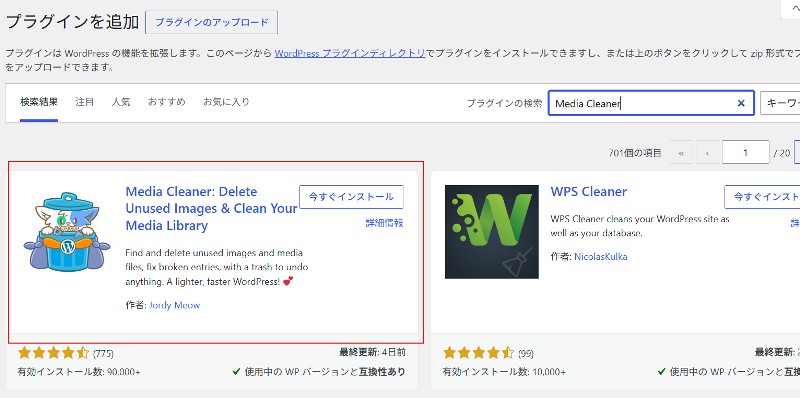This screenshot has width=800, height=398.
Task: Switch to the お気に入り tab
Action: click(227, 102)
